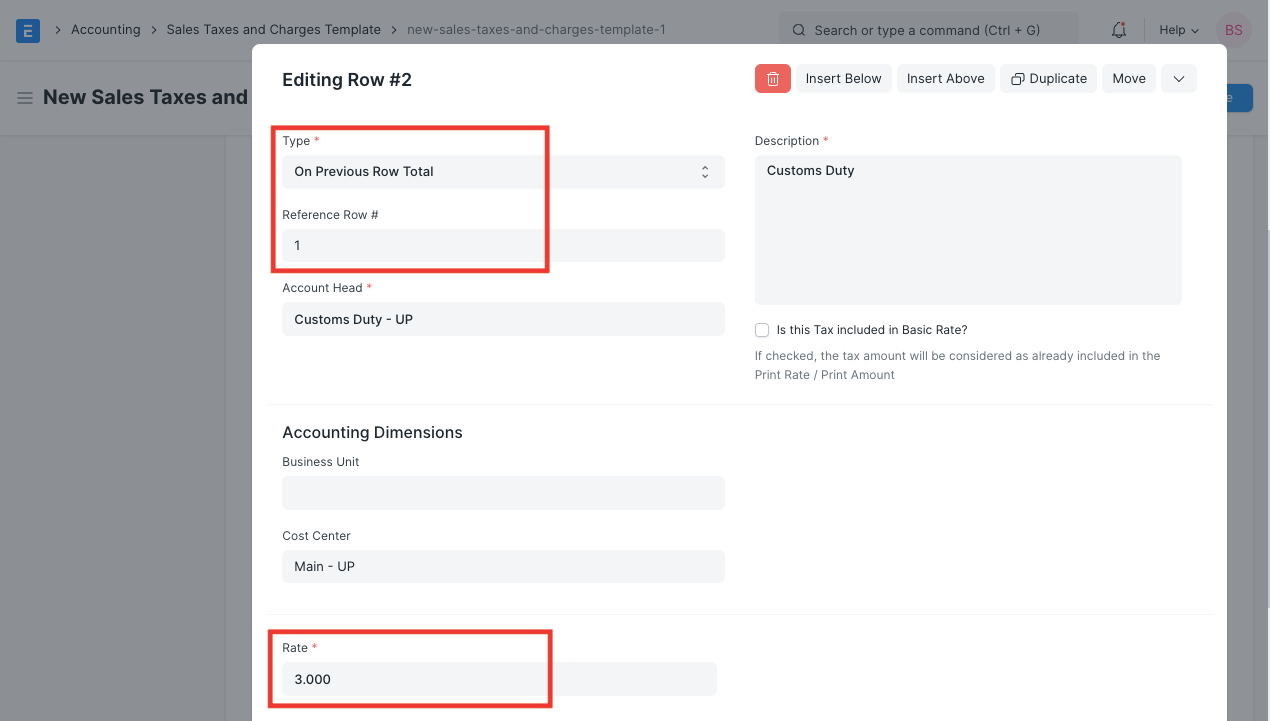Viewport: 1270px width, 721px height.
Task: Focus the search command bar
Action: point(928,30)
